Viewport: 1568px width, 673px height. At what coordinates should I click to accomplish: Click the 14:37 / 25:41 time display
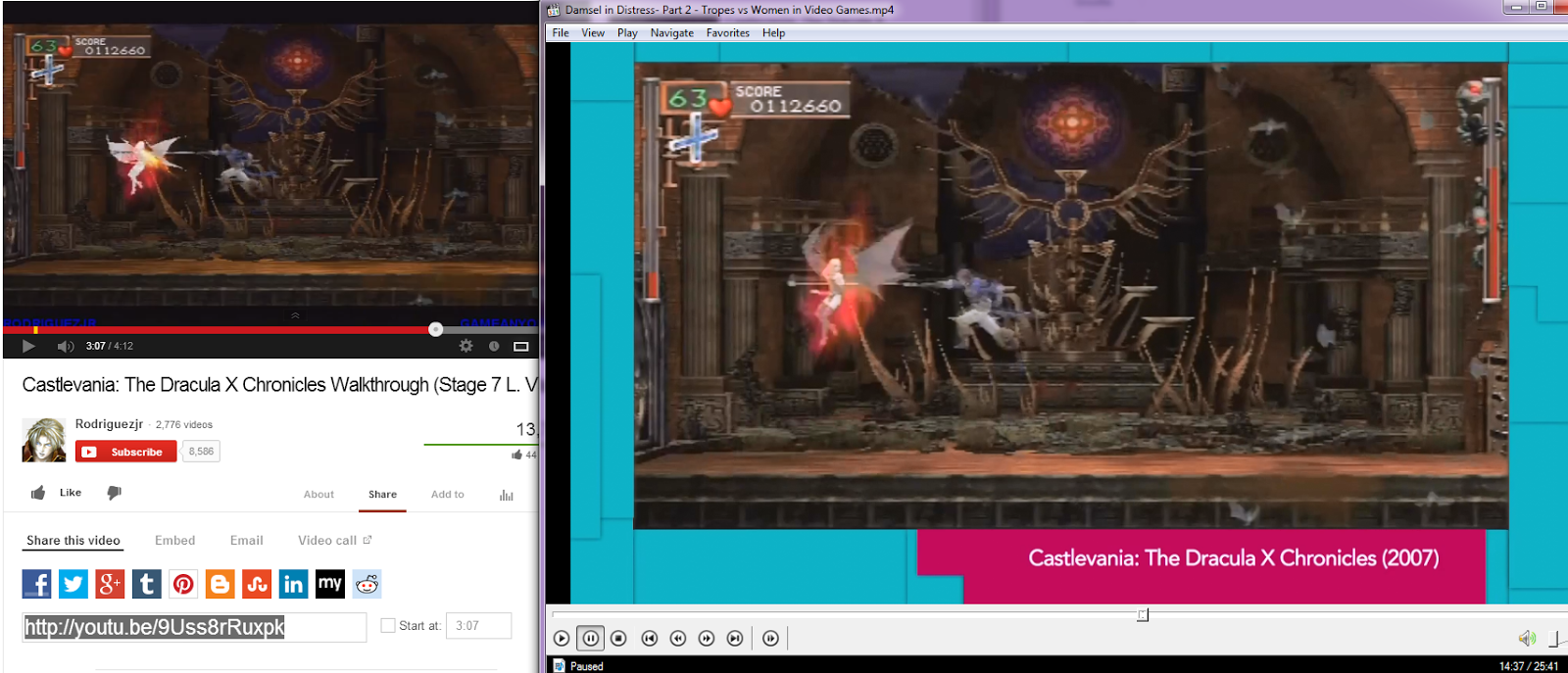click(1529, 666)
